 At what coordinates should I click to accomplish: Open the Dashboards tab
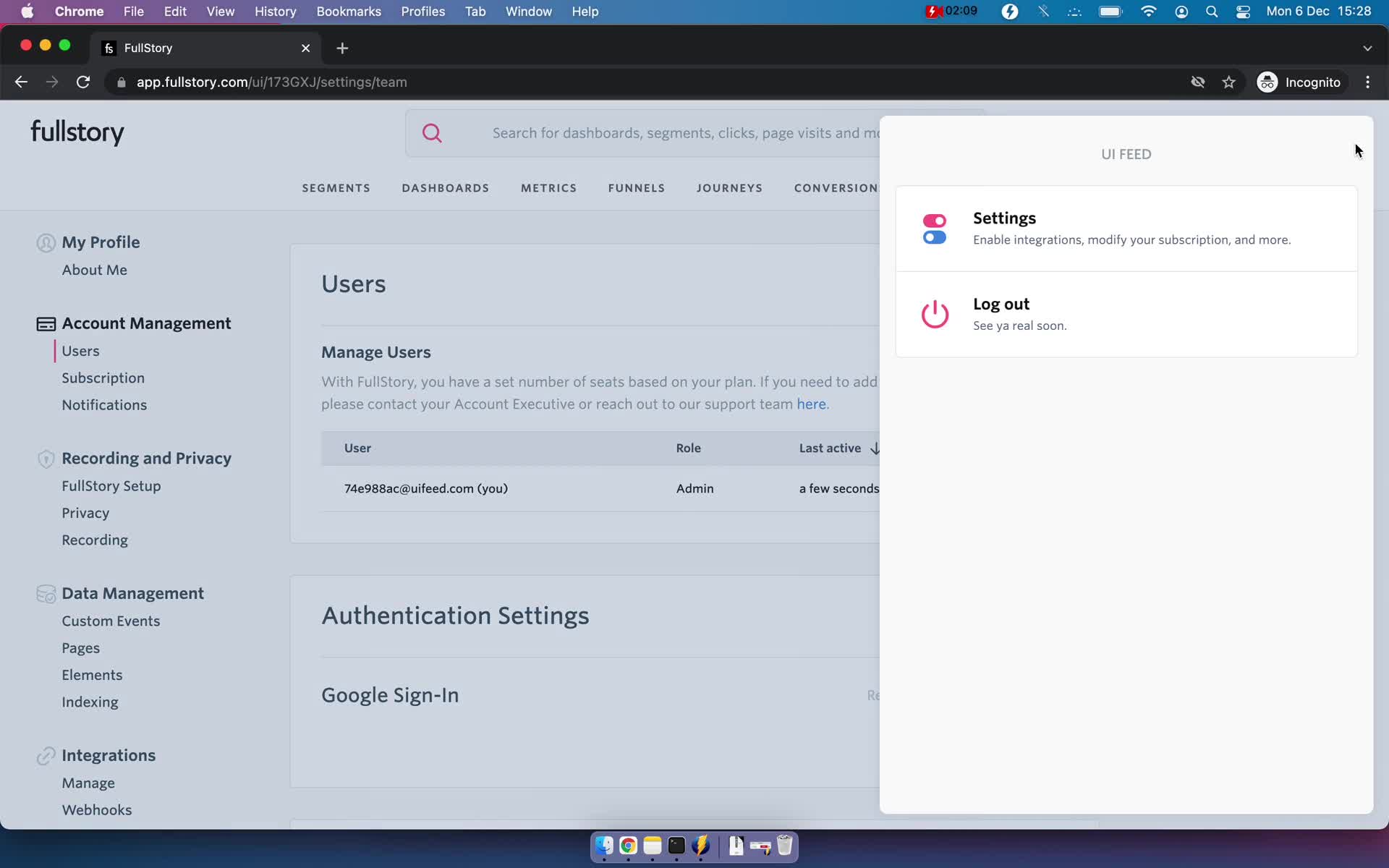(x=446, y=188)
